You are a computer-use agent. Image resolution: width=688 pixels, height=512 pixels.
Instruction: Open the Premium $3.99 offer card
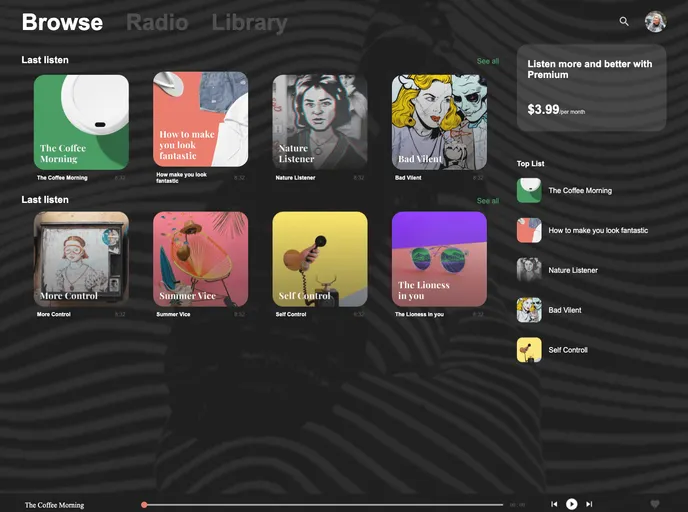click(591, 88)
